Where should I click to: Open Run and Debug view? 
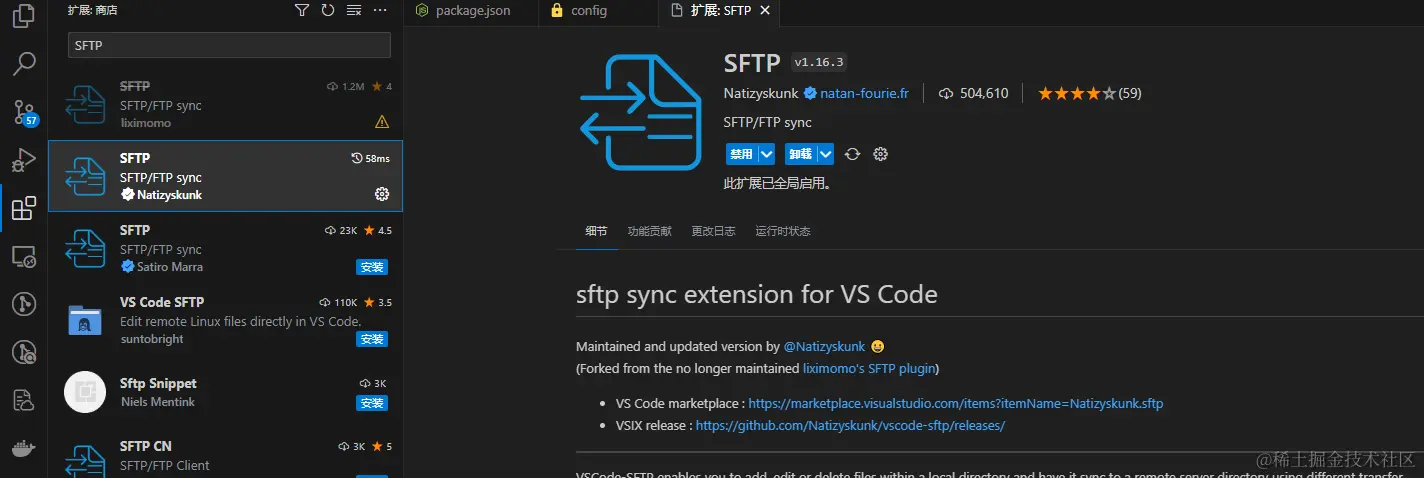(x=24, y=160)
